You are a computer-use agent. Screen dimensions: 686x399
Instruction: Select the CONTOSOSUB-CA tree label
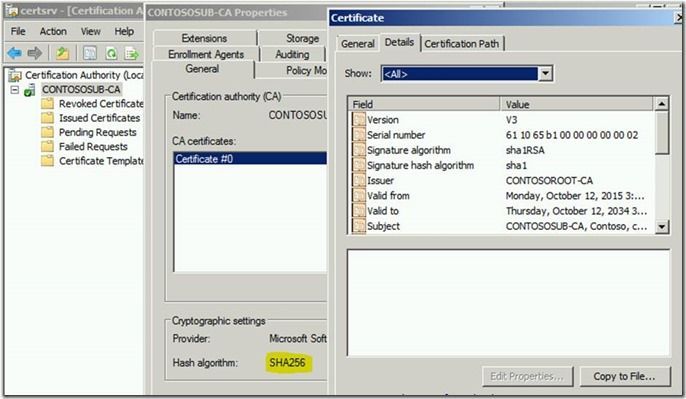click(81, 90)
